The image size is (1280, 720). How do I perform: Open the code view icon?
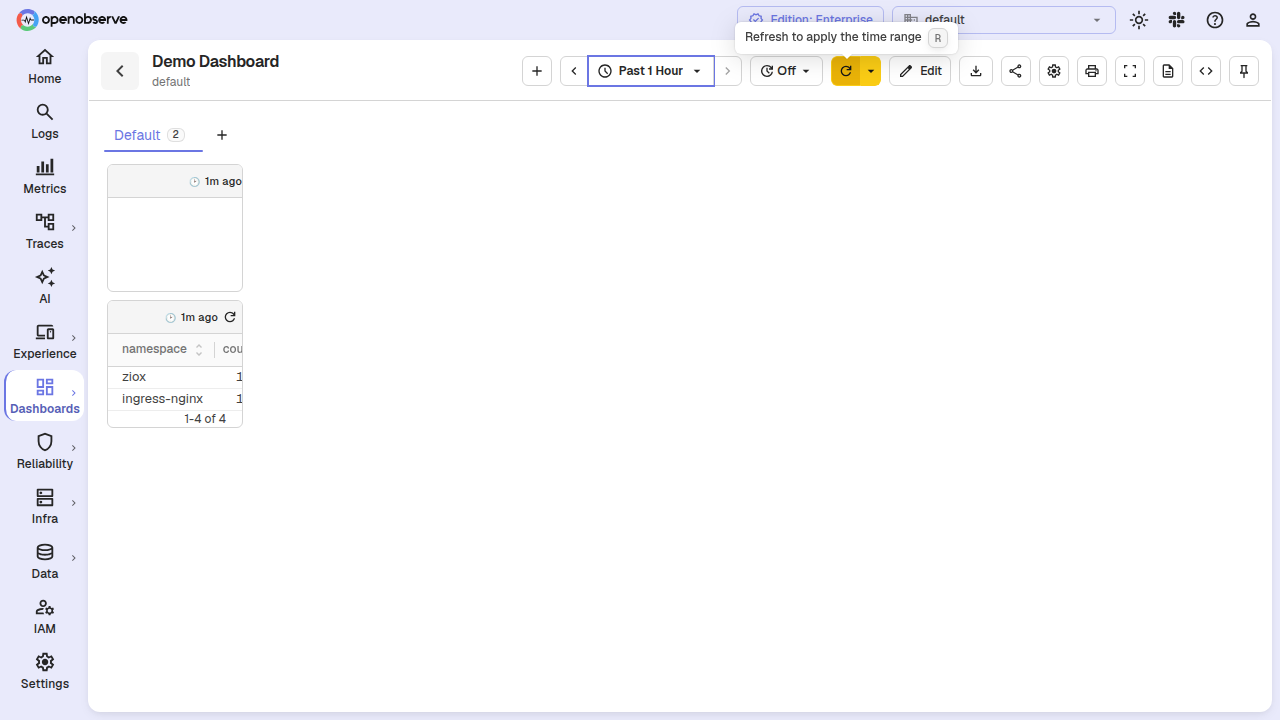[1206, 71]
